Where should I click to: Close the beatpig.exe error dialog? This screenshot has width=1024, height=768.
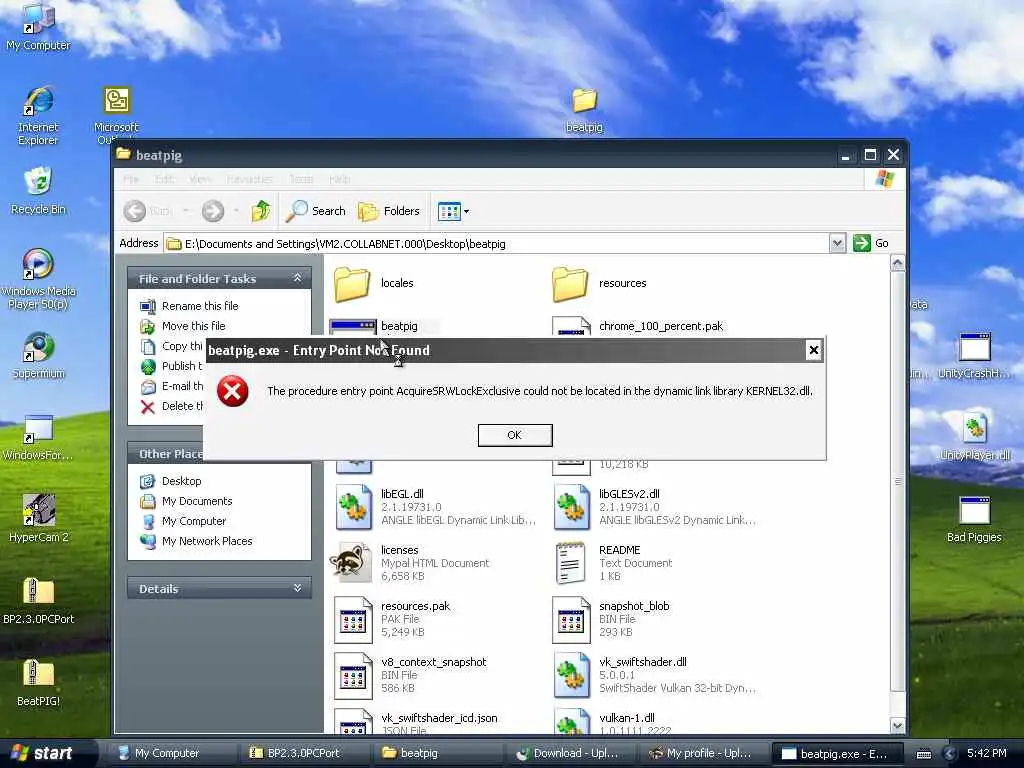click(x=814, y=350)
